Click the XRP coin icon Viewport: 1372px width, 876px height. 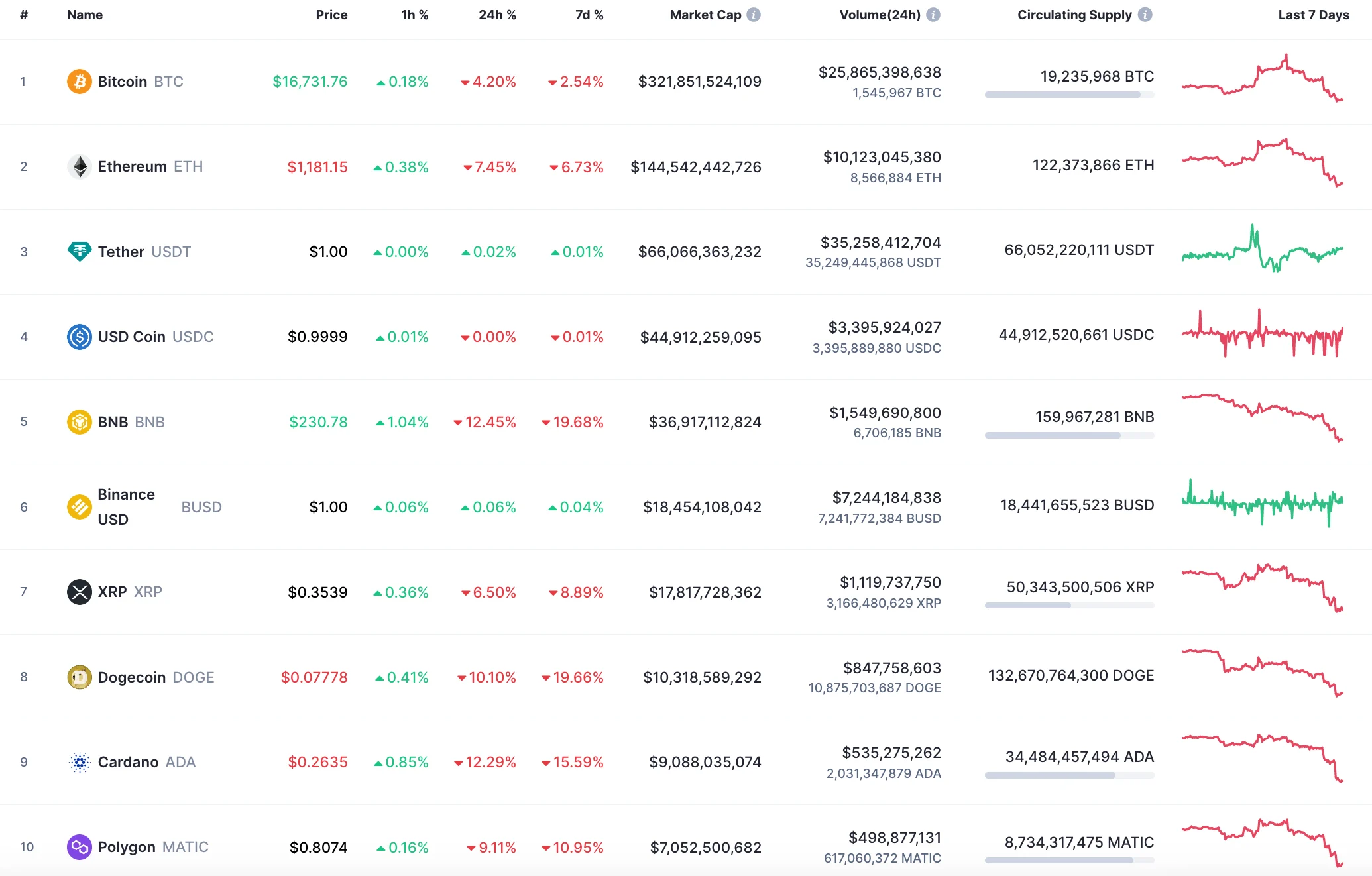click(79, 592)
